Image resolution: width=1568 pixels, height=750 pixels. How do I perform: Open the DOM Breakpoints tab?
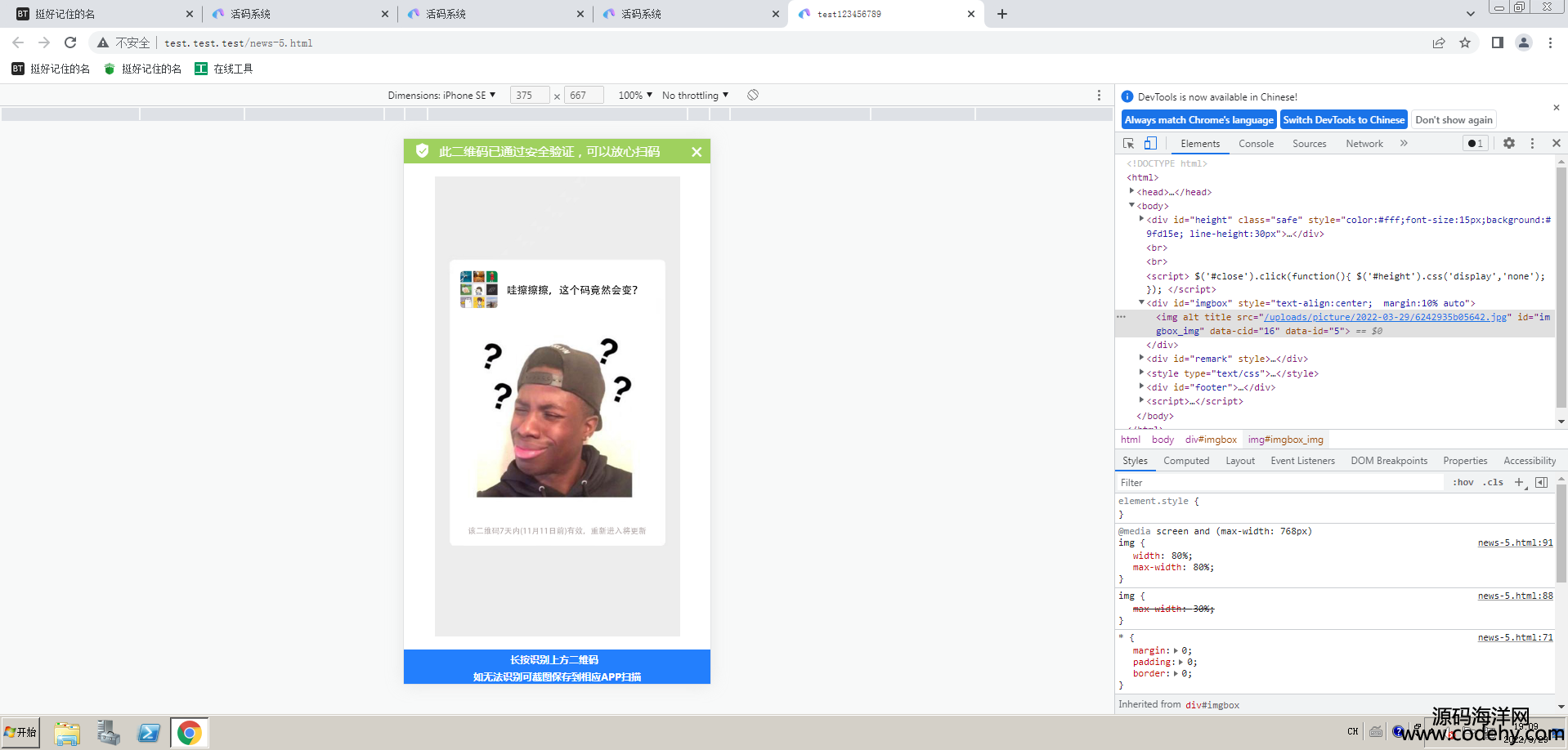click(1389, 461)
